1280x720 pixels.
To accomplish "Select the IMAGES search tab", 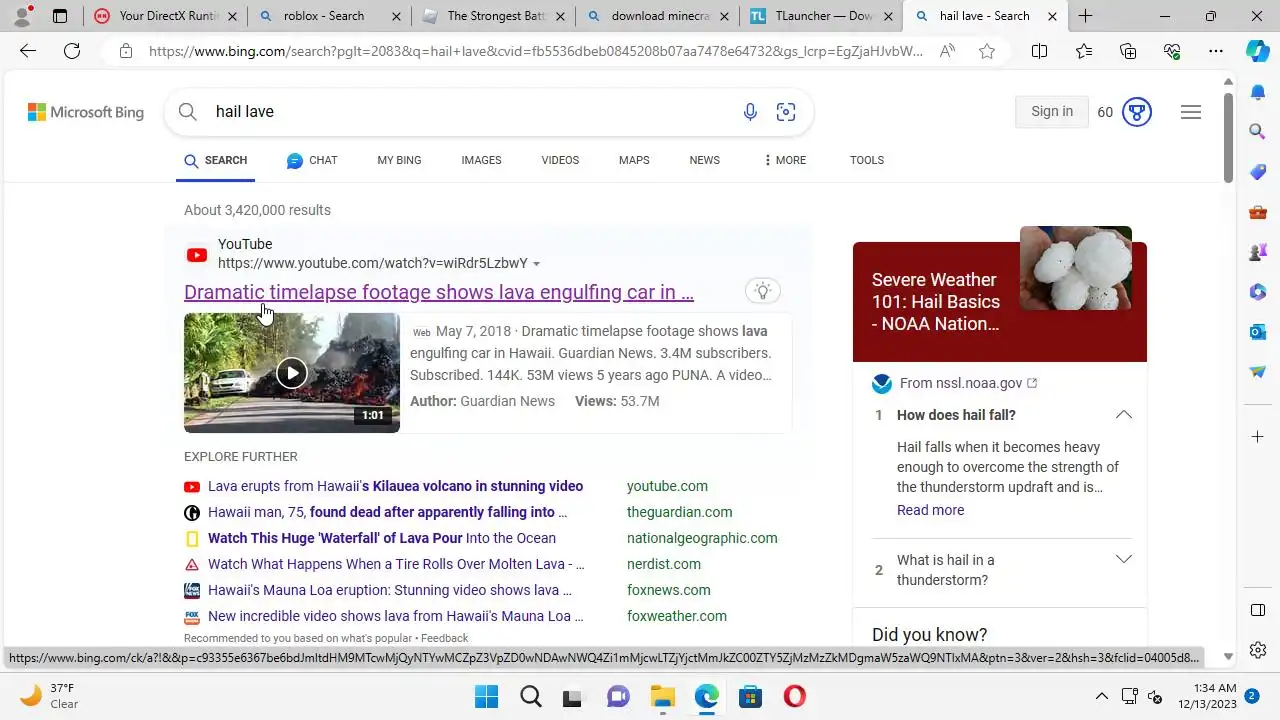I will (481, 160).
